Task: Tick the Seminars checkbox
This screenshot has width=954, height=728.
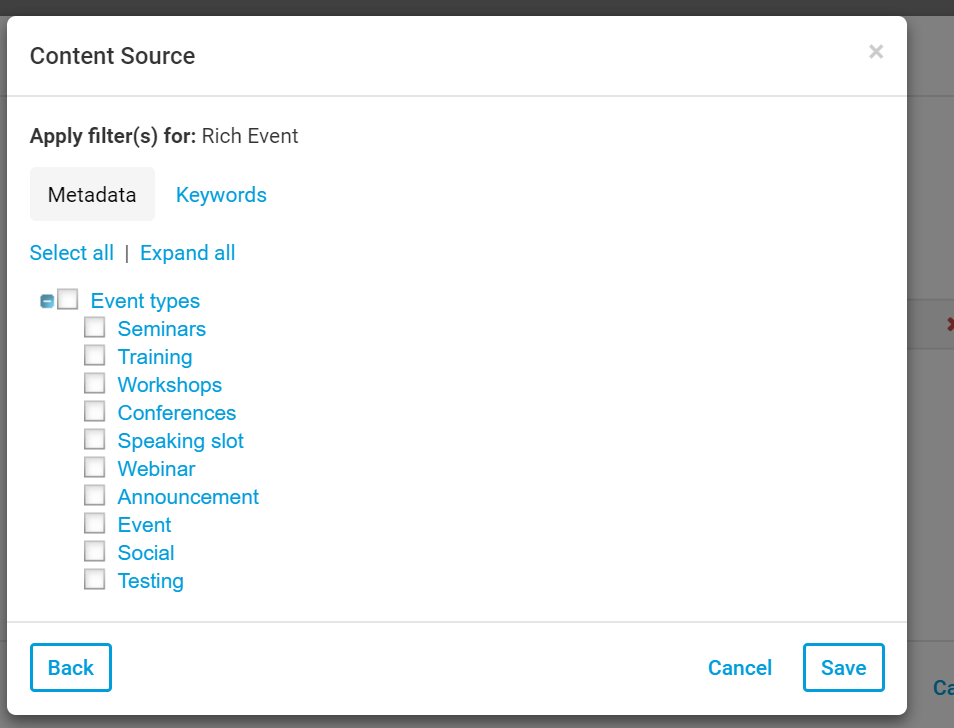Action: coord(95,328)
